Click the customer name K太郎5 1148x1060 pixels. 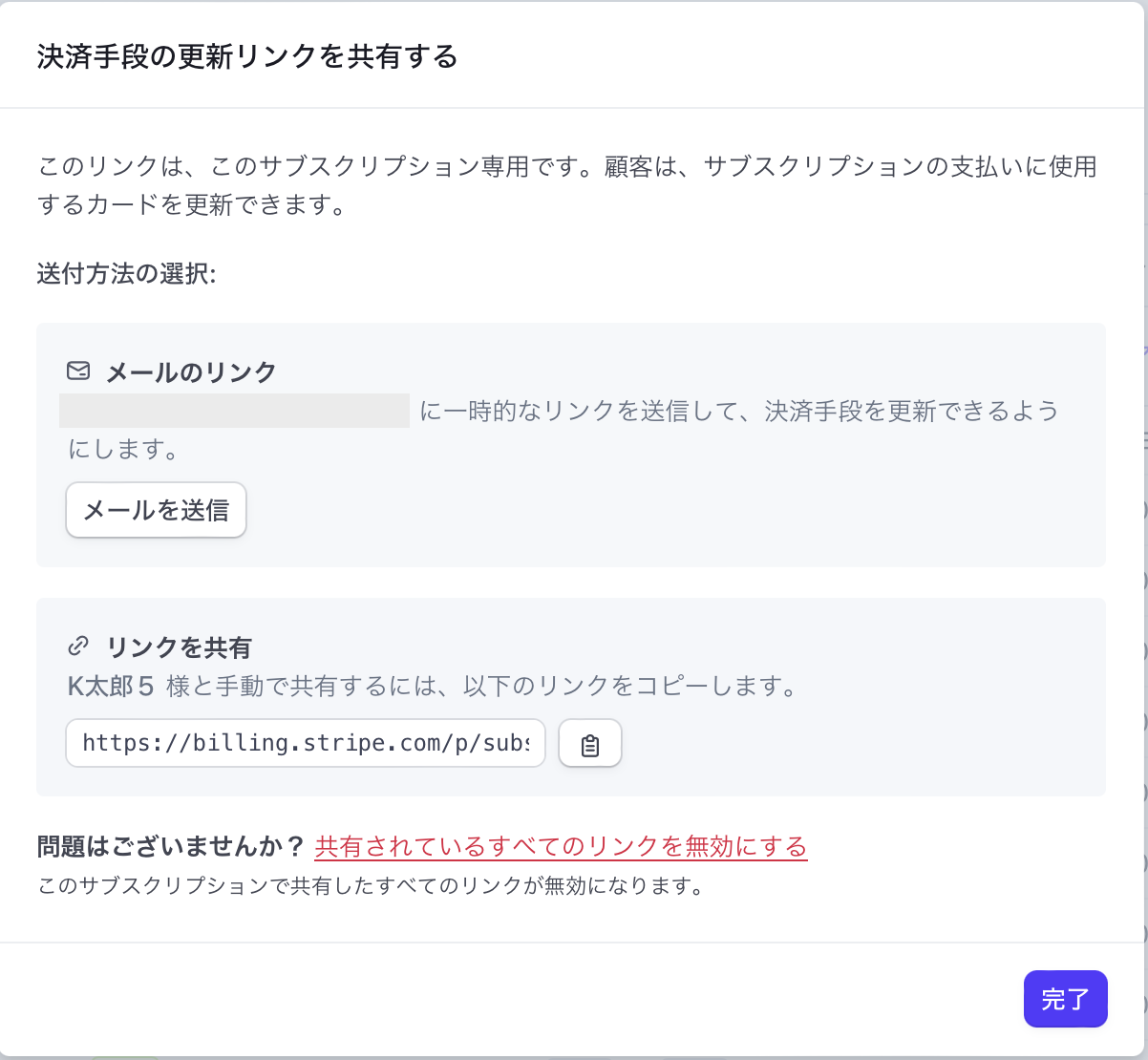coord(111,687)
